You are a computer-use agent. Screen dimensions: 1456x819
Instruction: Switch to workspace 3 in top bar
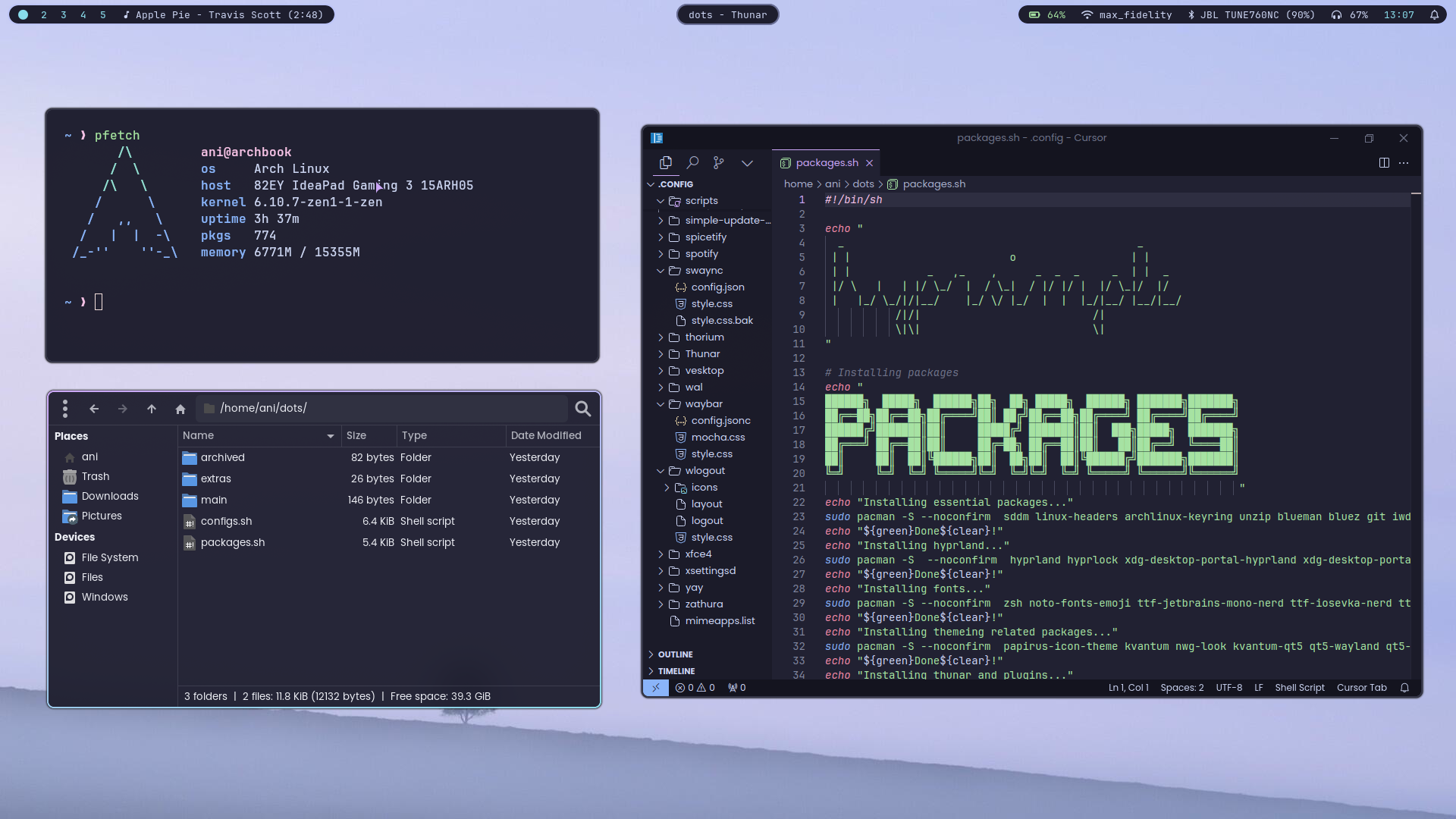(x=63, y=14)
